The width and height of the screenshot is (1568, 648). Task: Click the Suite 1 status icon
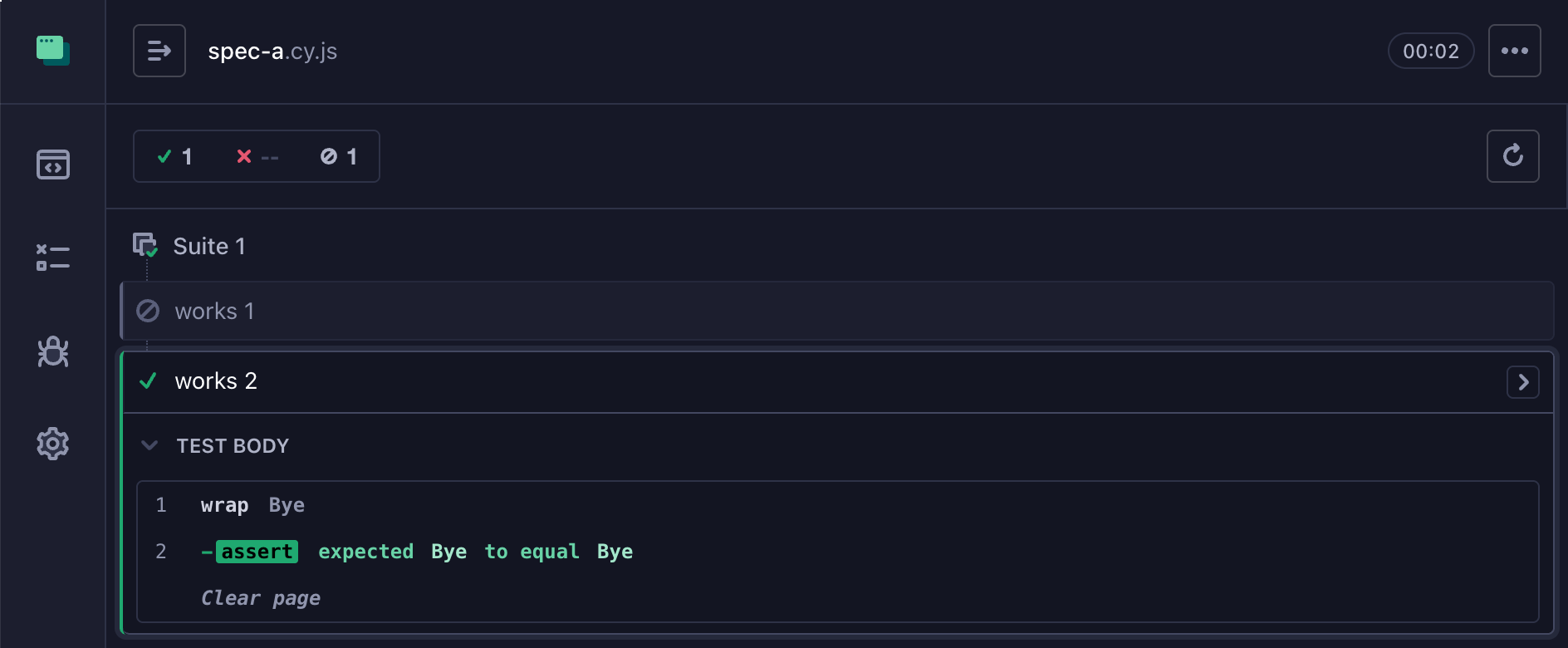pyautogui.click(x=145, y=245)
